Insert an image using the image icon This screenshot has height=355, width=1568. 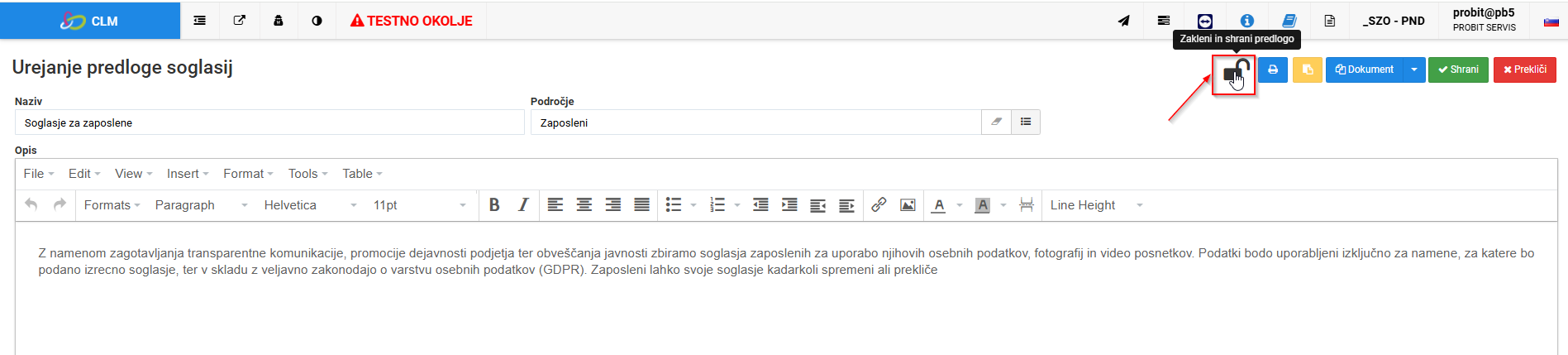[908, 205]
